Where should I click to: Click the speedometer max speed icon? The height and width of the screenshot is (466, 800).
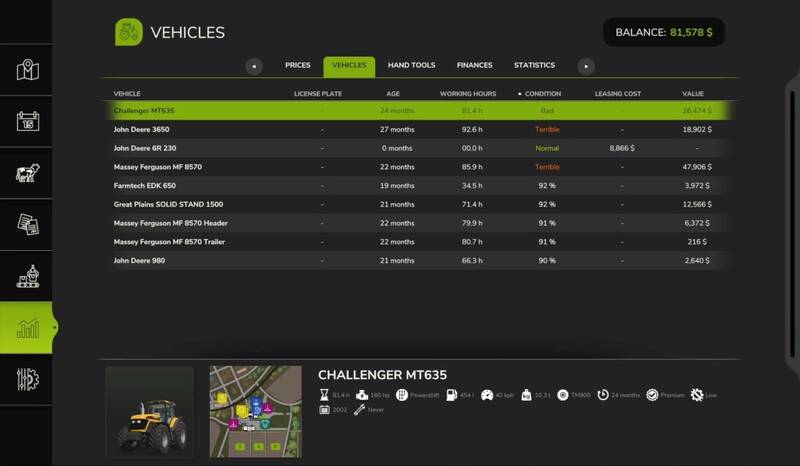(x=487, y=395)
